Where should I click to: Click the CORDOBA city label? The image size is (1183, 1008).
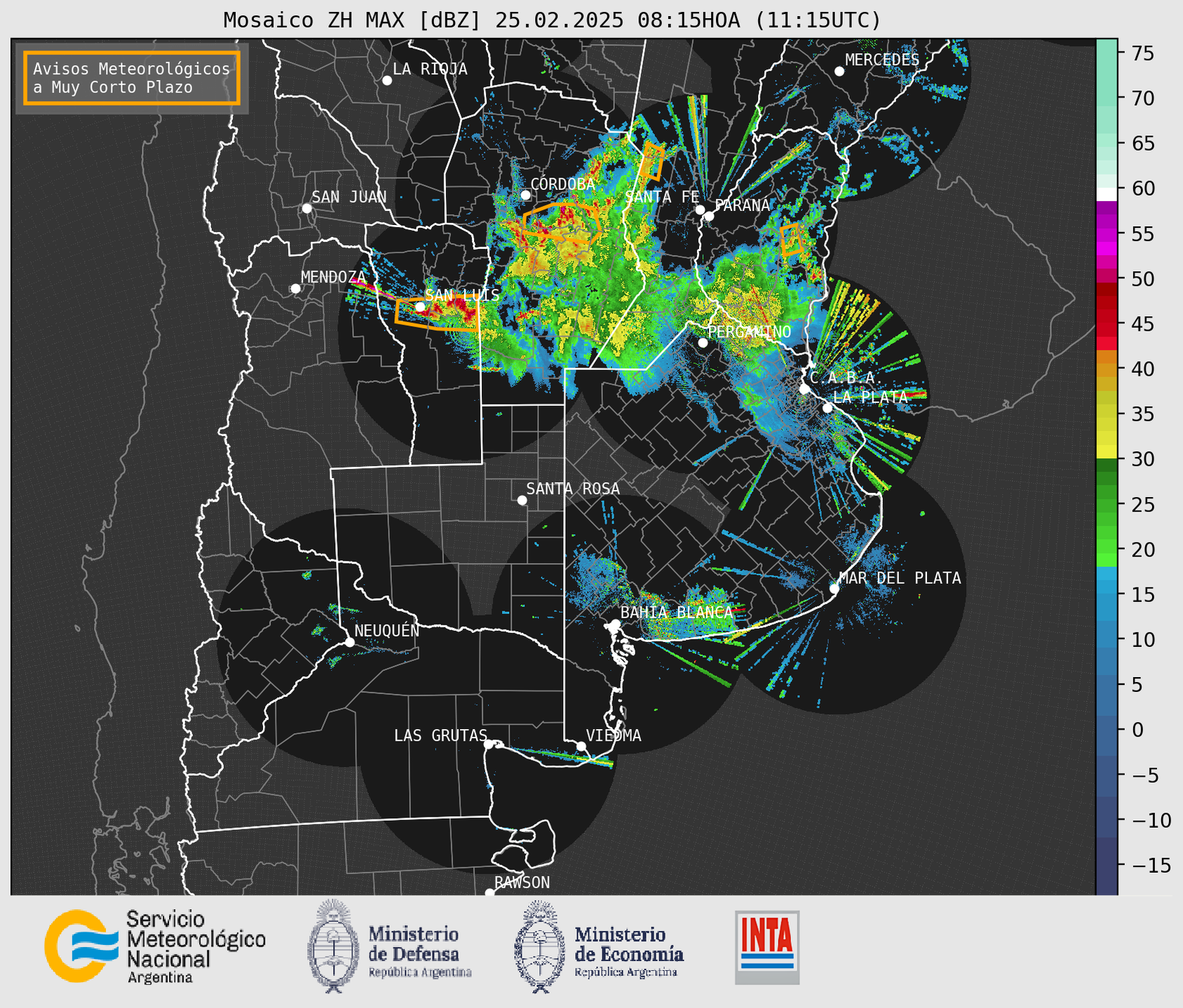pos(562,184)
